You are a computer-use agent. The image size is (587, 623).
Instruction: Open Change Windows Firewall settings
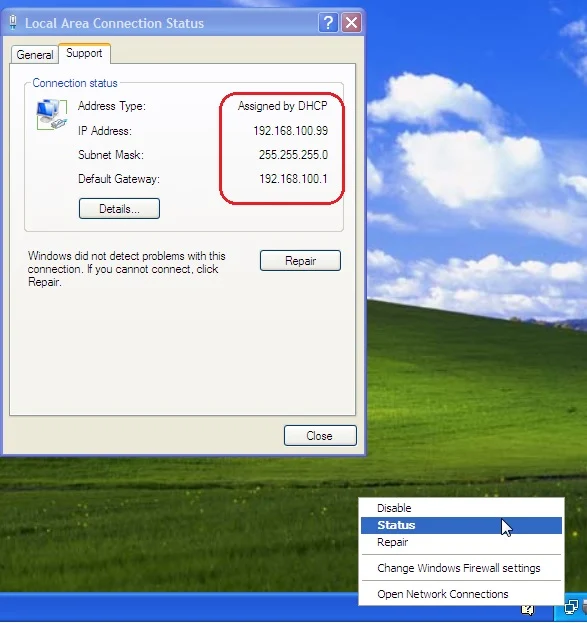(461, 568)
